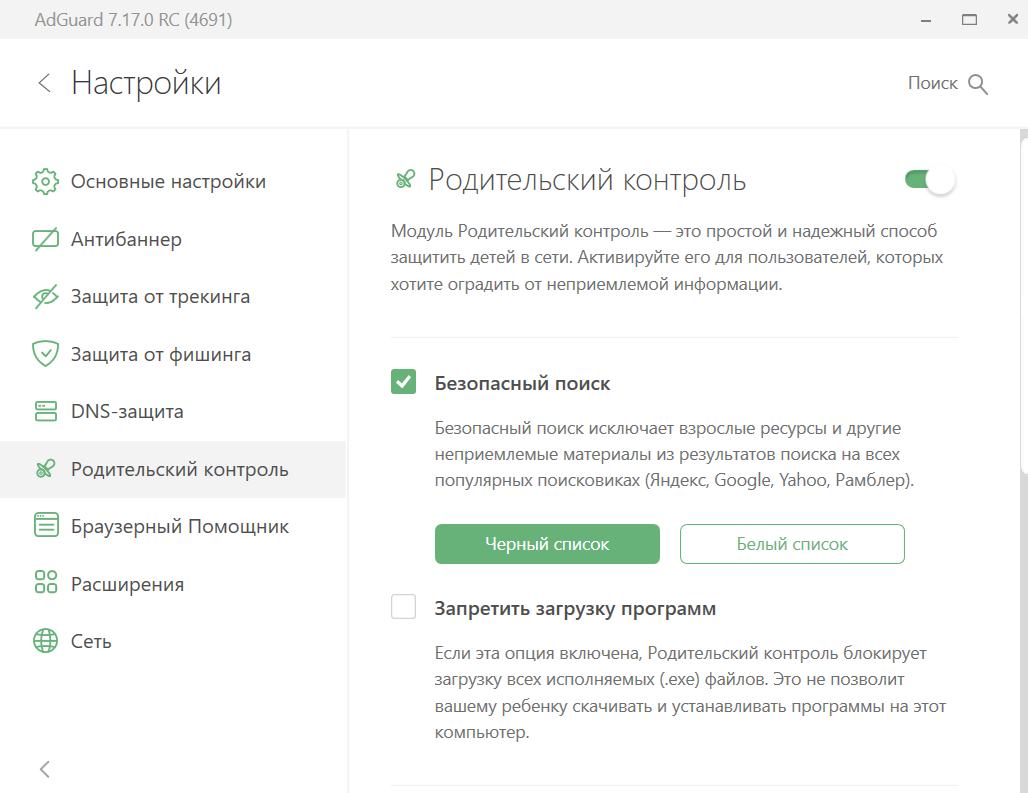Open the Родительский контроль menu item

pyautogui.click(x=179, y=470)
